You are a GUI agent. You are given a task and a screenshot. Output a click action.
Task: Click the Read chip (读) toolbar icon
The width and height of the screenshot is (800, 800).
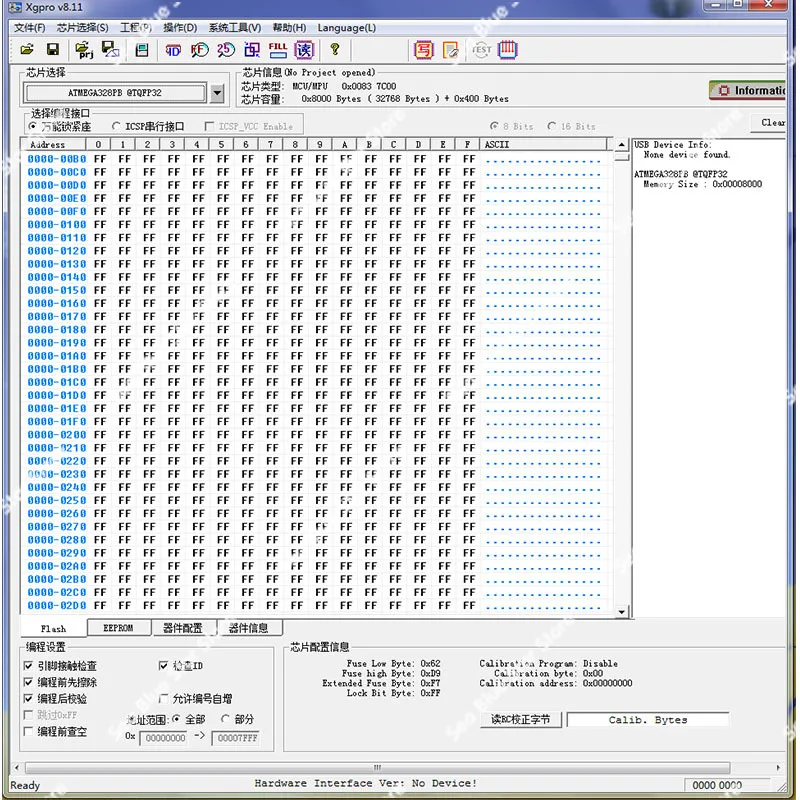click(x=304, y=49)
